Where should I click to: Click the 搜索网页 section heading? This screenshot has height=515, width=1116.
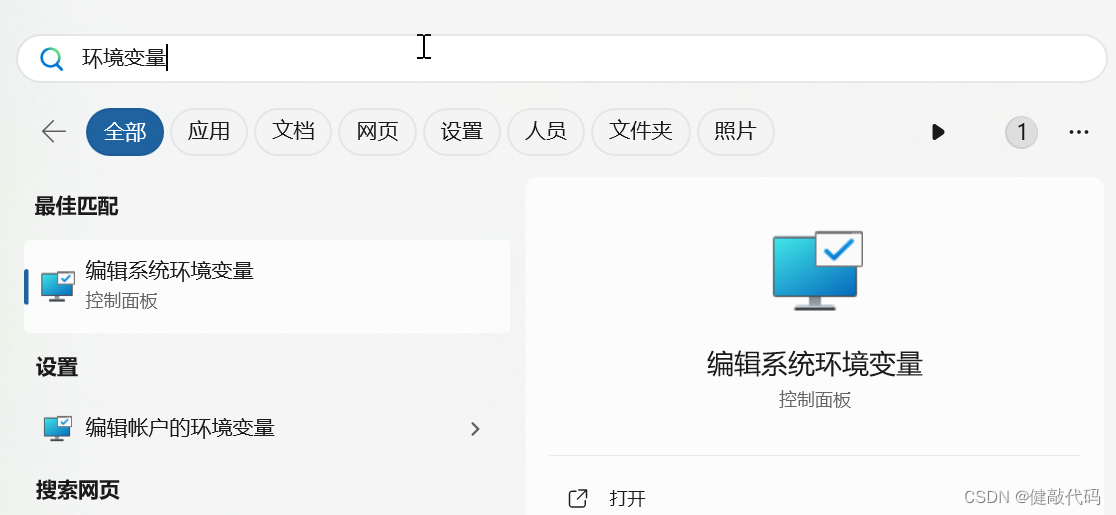click(78, 489)
